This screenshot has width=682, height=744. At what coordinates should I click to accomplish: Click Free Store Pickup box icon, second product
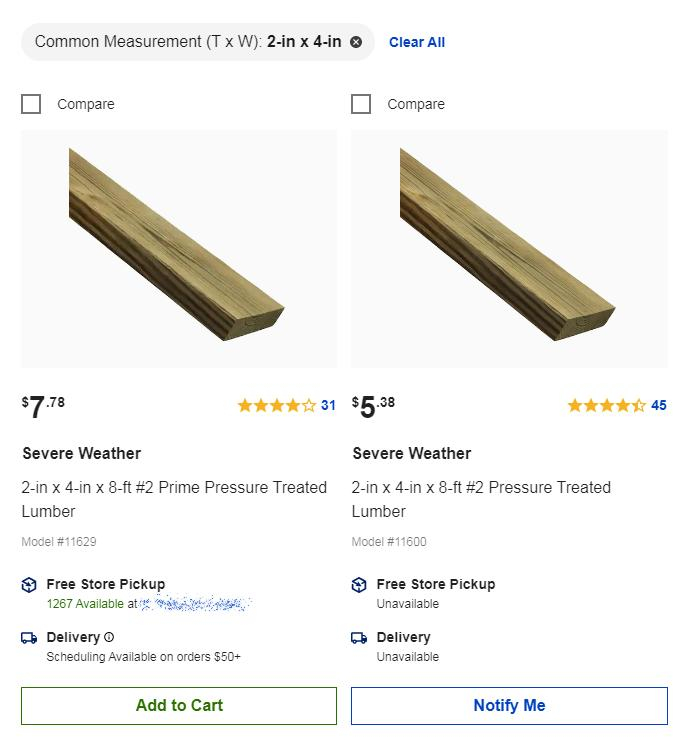click(359, 585)
